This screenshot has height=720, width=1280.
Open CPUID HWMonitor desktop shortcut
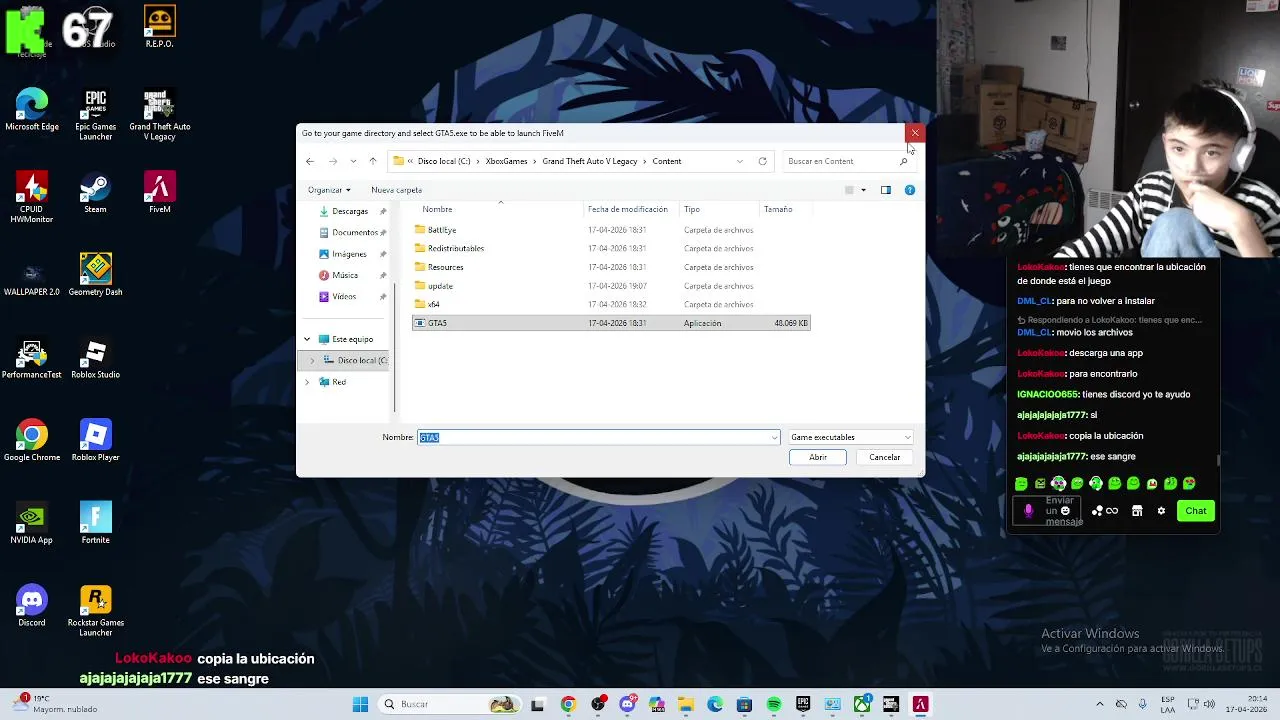[32, 198]
